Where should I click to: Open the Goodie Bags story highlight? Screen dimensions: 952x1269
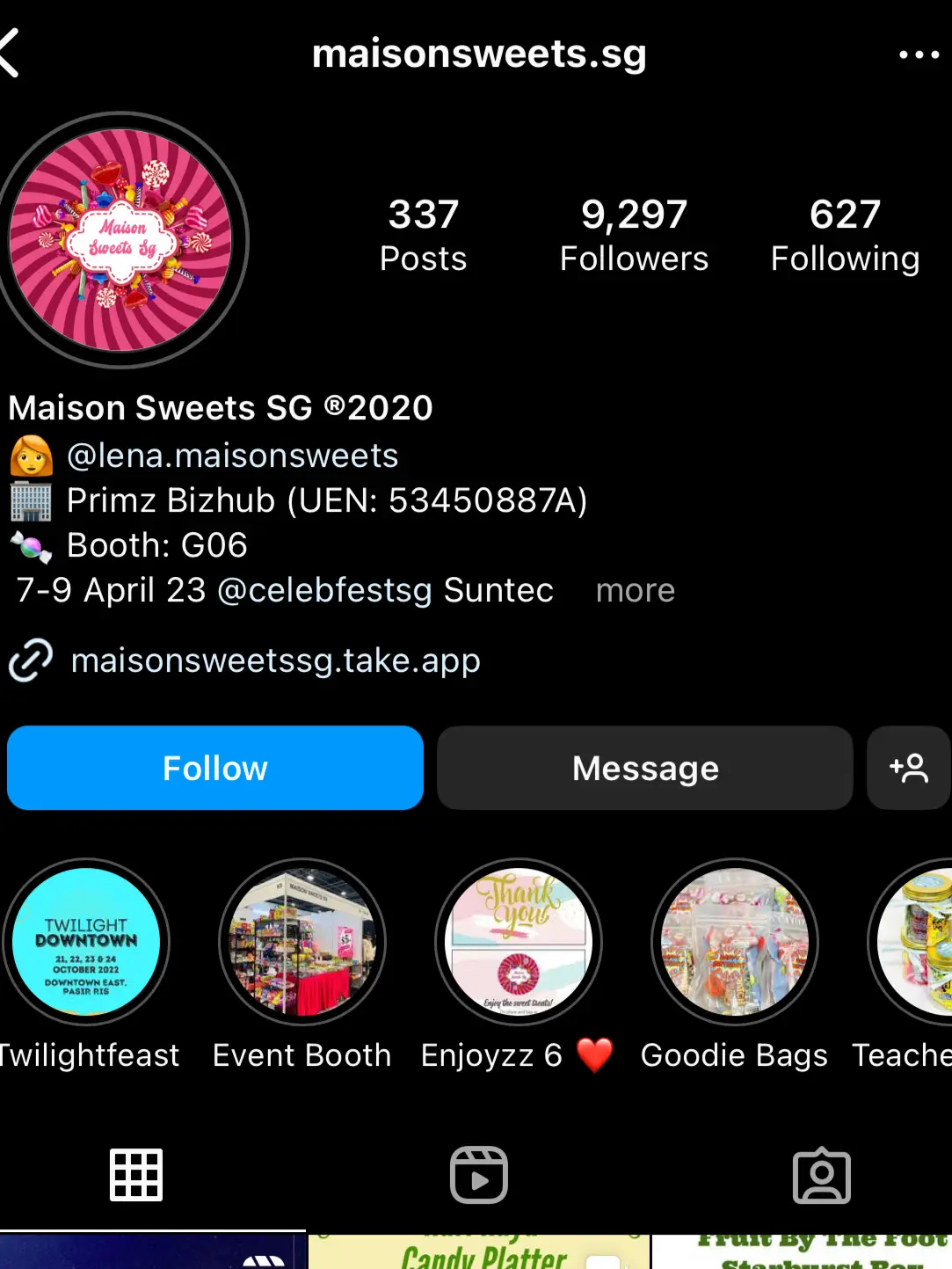click(x=735, y=942)
